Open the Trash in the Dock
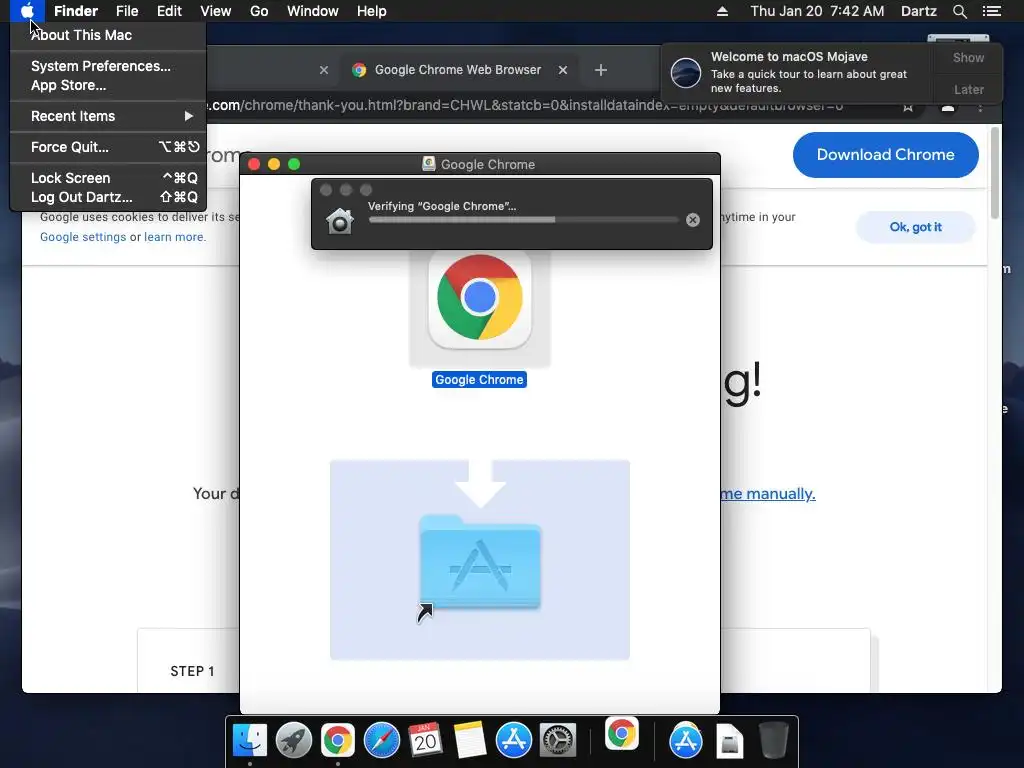Viewport: 1024px width, 768px height. pyautogui.click(x=774, y=740)
